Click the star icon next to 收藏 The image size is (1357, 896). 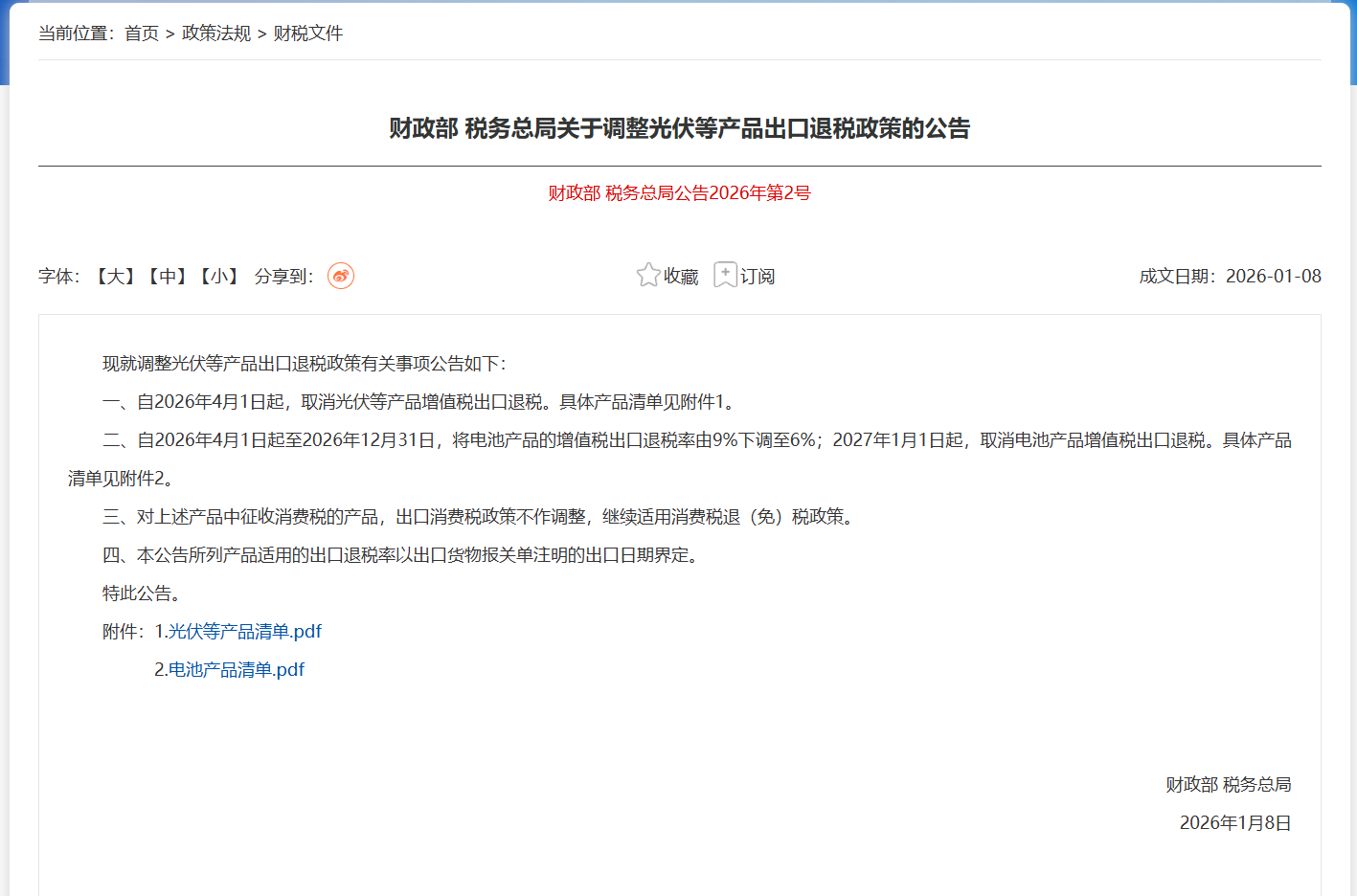647,275
